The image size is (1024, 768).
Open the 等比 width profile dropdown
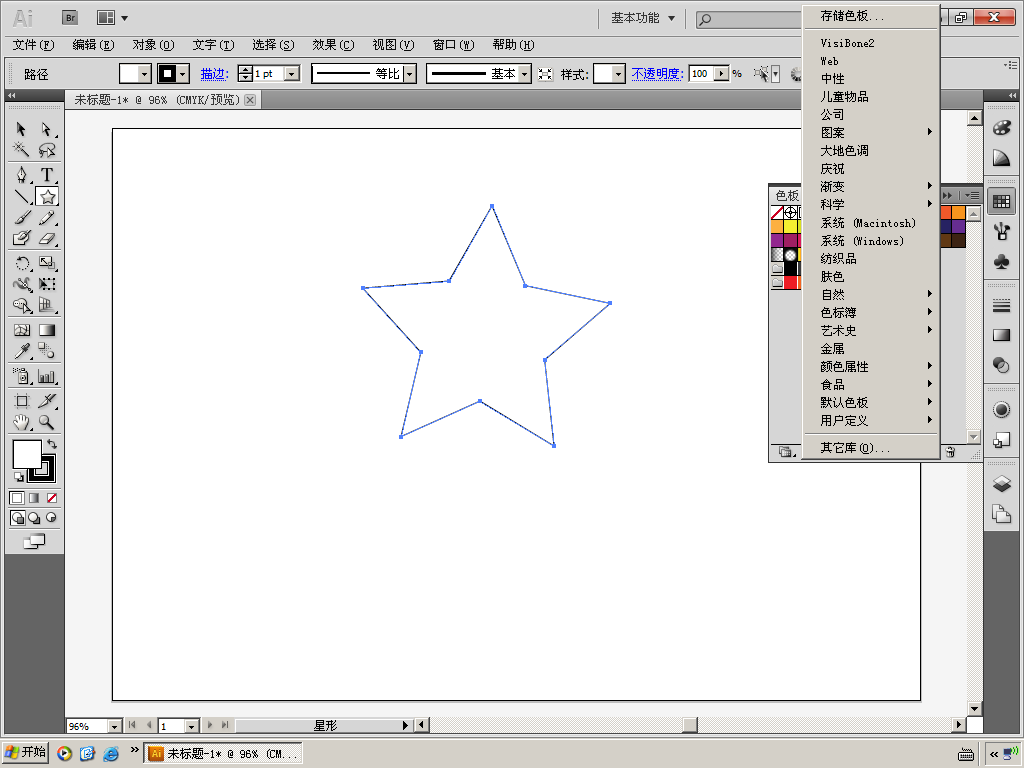point(409,74)
